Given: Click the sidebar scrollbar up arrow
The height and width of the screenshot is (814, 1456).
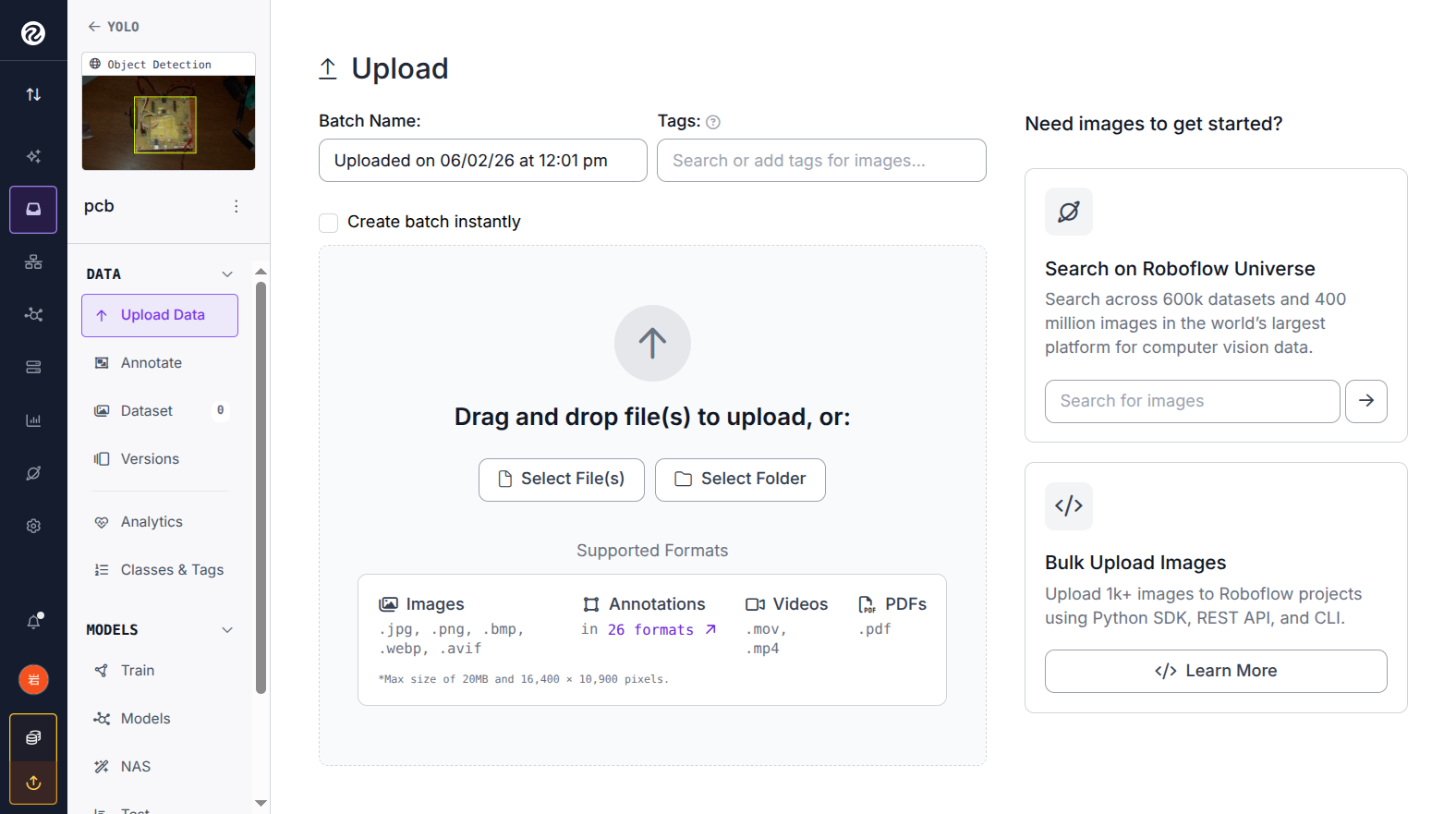Looking at the screenshot, I should (261, 272).
